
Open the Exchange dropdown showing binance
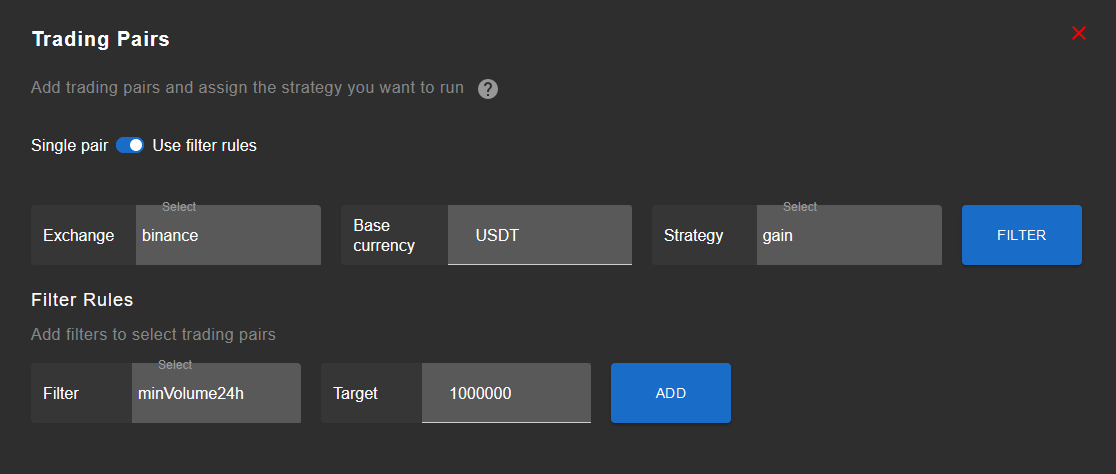click(x=228, y=235)
